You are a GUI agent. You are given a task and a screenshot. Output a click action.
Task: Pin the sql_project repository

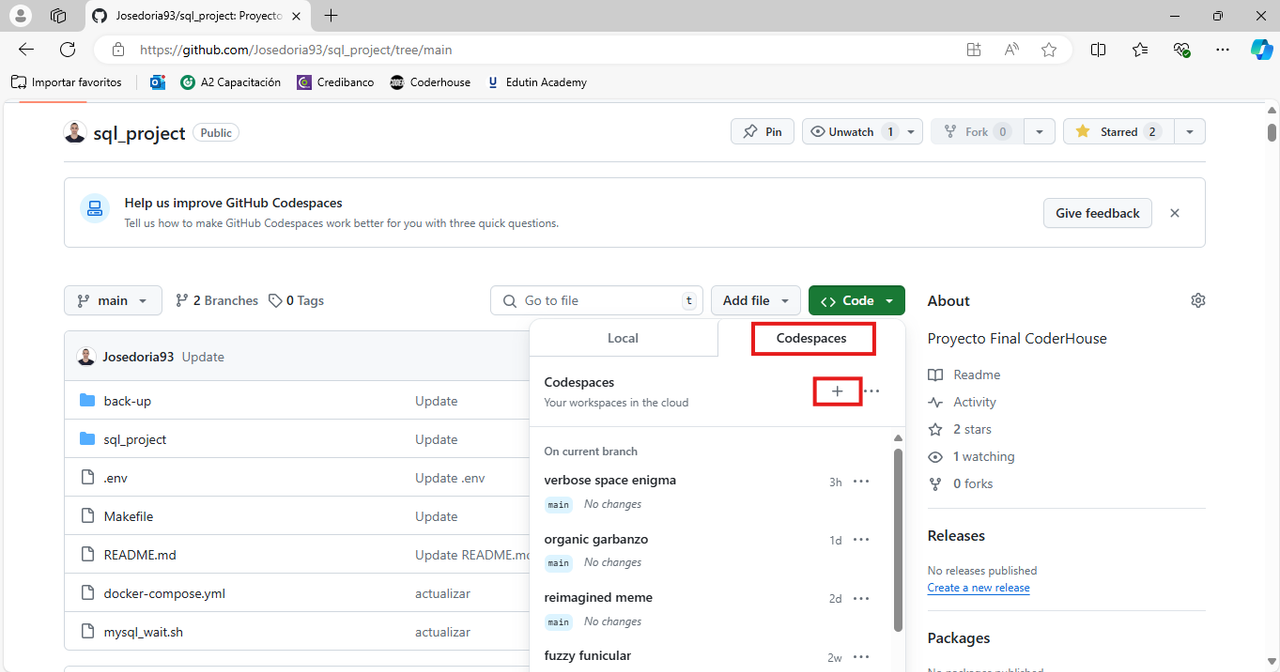[763, 132]
